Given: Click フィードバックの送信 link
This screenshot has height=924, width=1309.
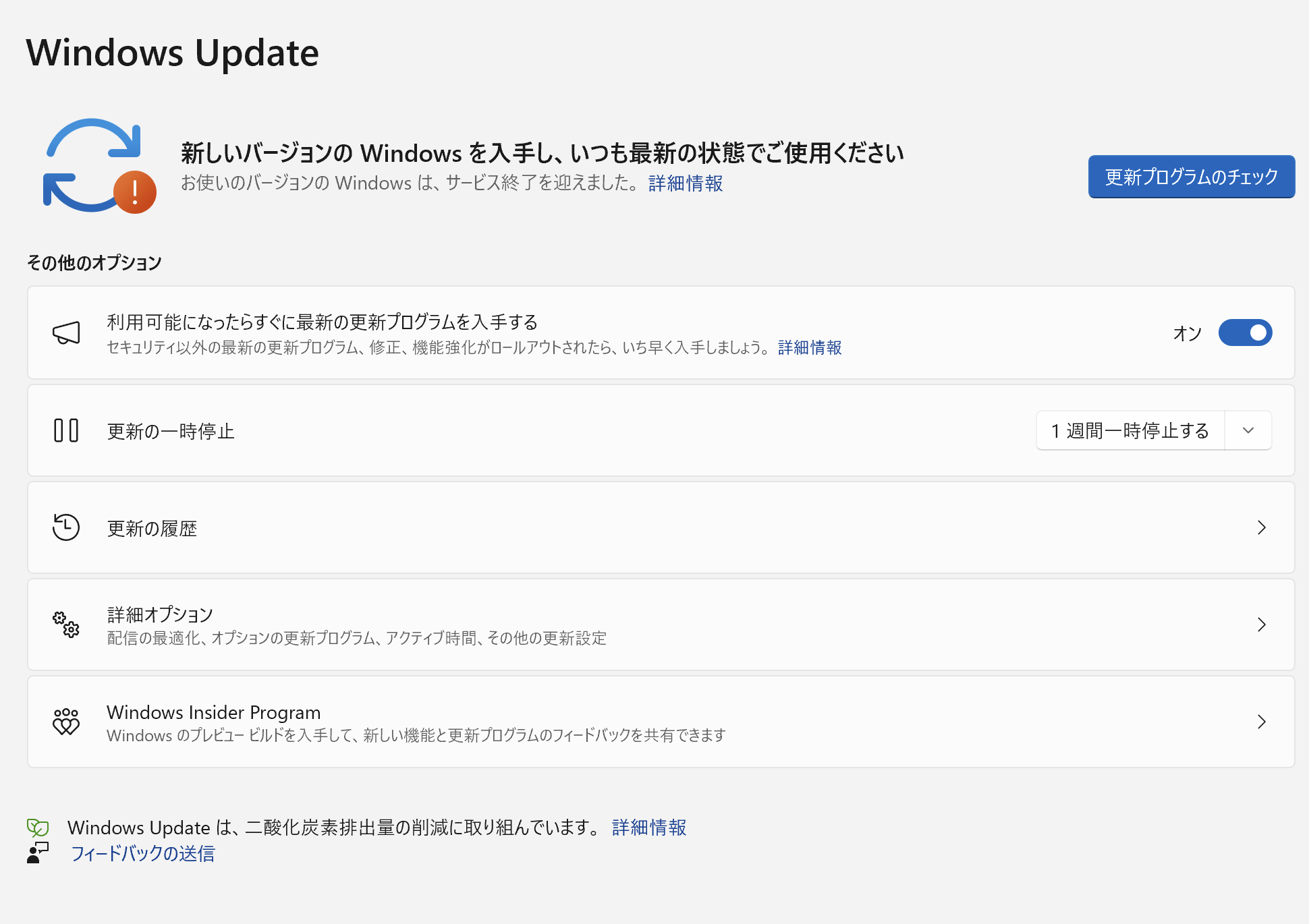Looking at the screenshot, I should tap(142, 854).
